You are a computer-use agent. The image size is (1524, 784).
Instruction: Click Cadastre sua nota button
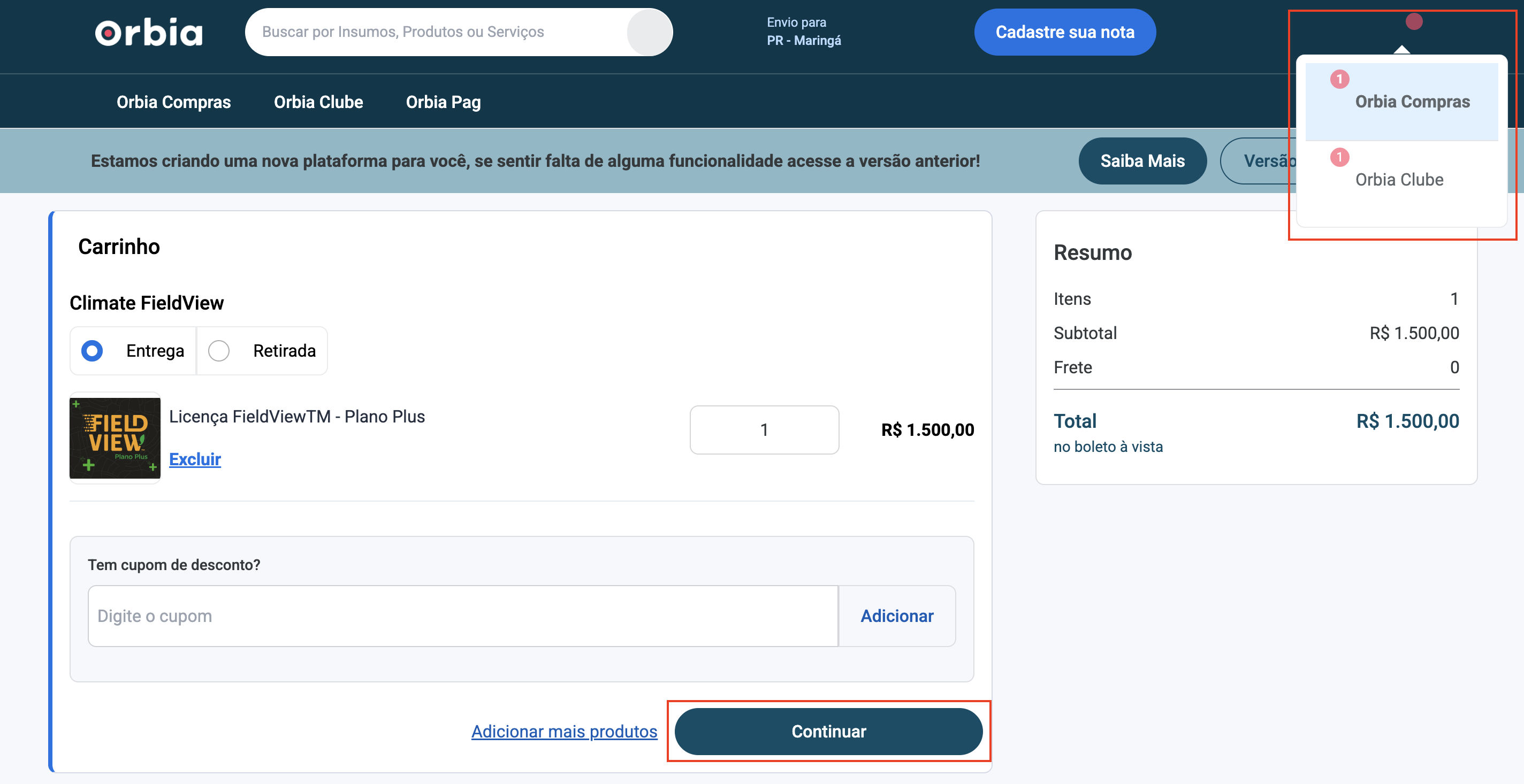click(1064, 32)
